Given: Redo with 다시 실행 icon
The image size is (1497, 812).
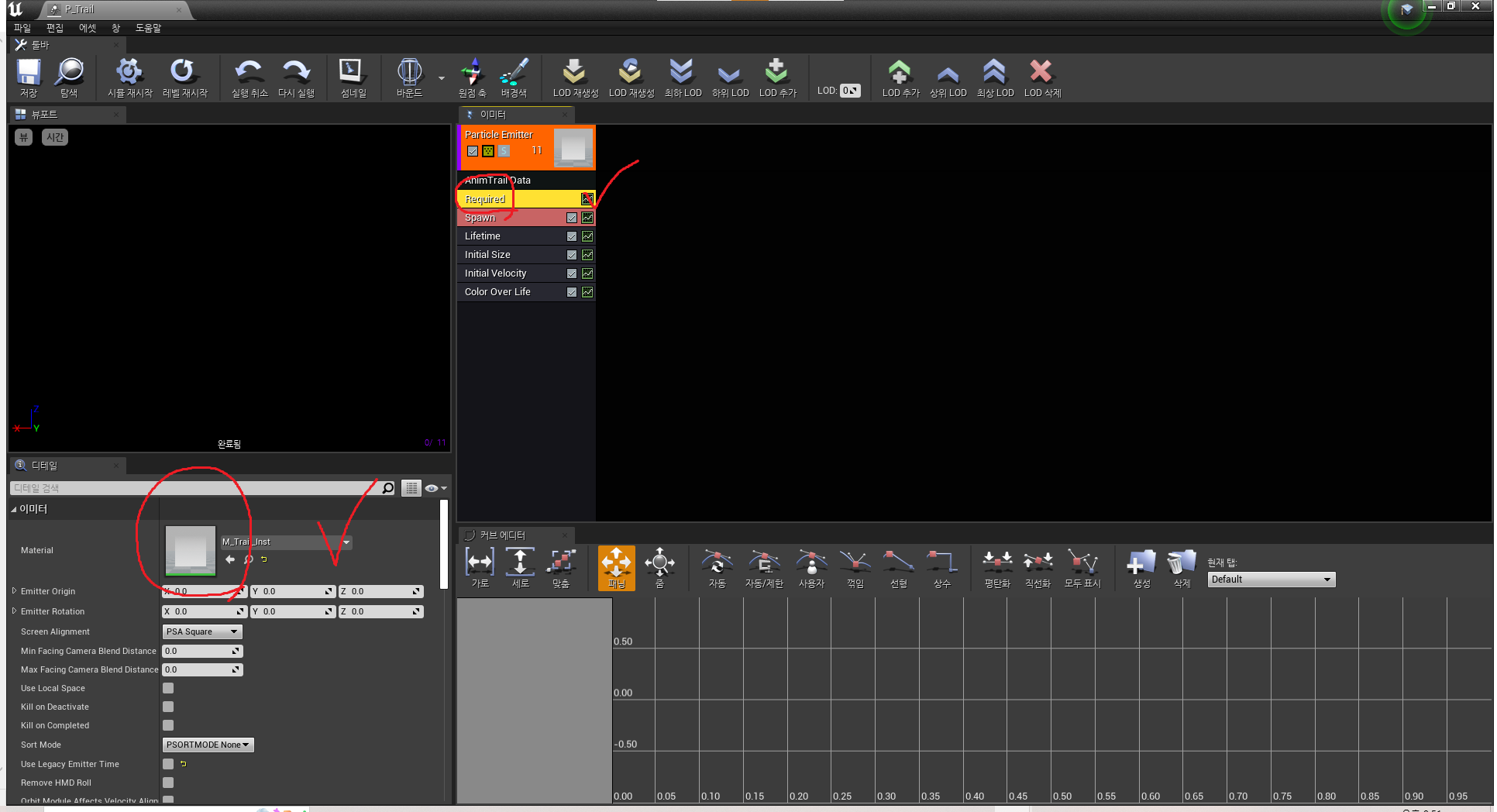Looking at the screenshot, I should tap(296, 78).
